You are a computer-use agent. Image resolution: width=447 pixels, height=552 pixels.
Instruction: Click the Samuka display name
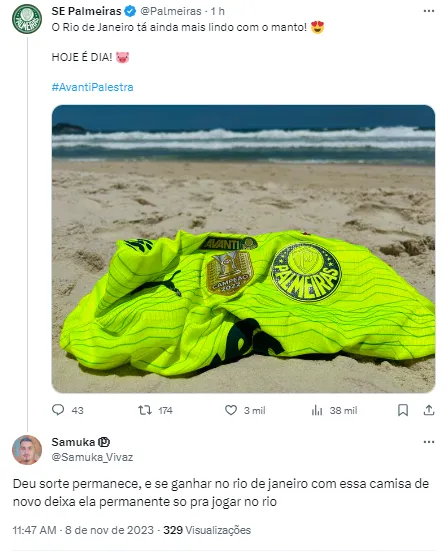(x=73, y=442)
